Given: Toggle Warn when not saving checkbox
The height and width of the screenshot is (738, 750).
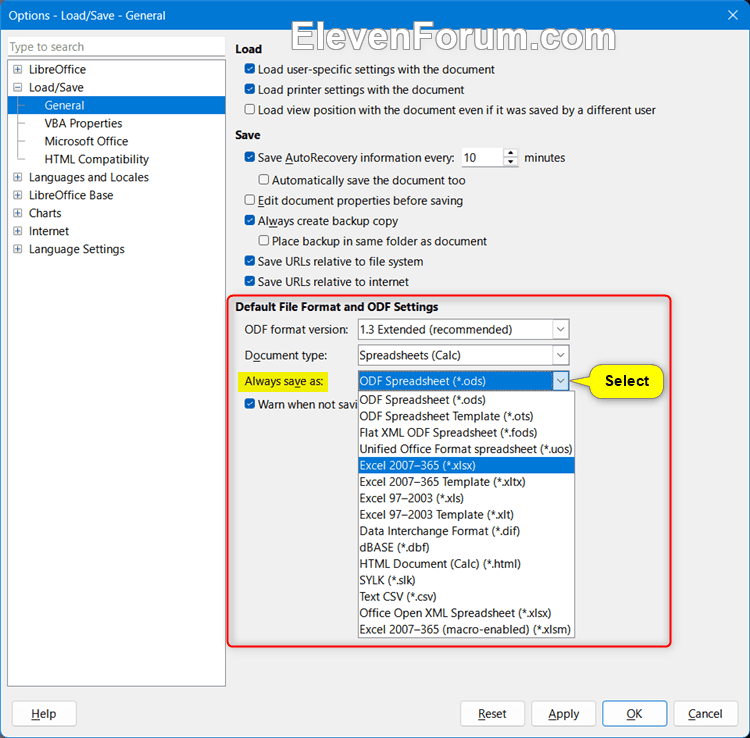Looking at the screenshot, I should point(250,404).
